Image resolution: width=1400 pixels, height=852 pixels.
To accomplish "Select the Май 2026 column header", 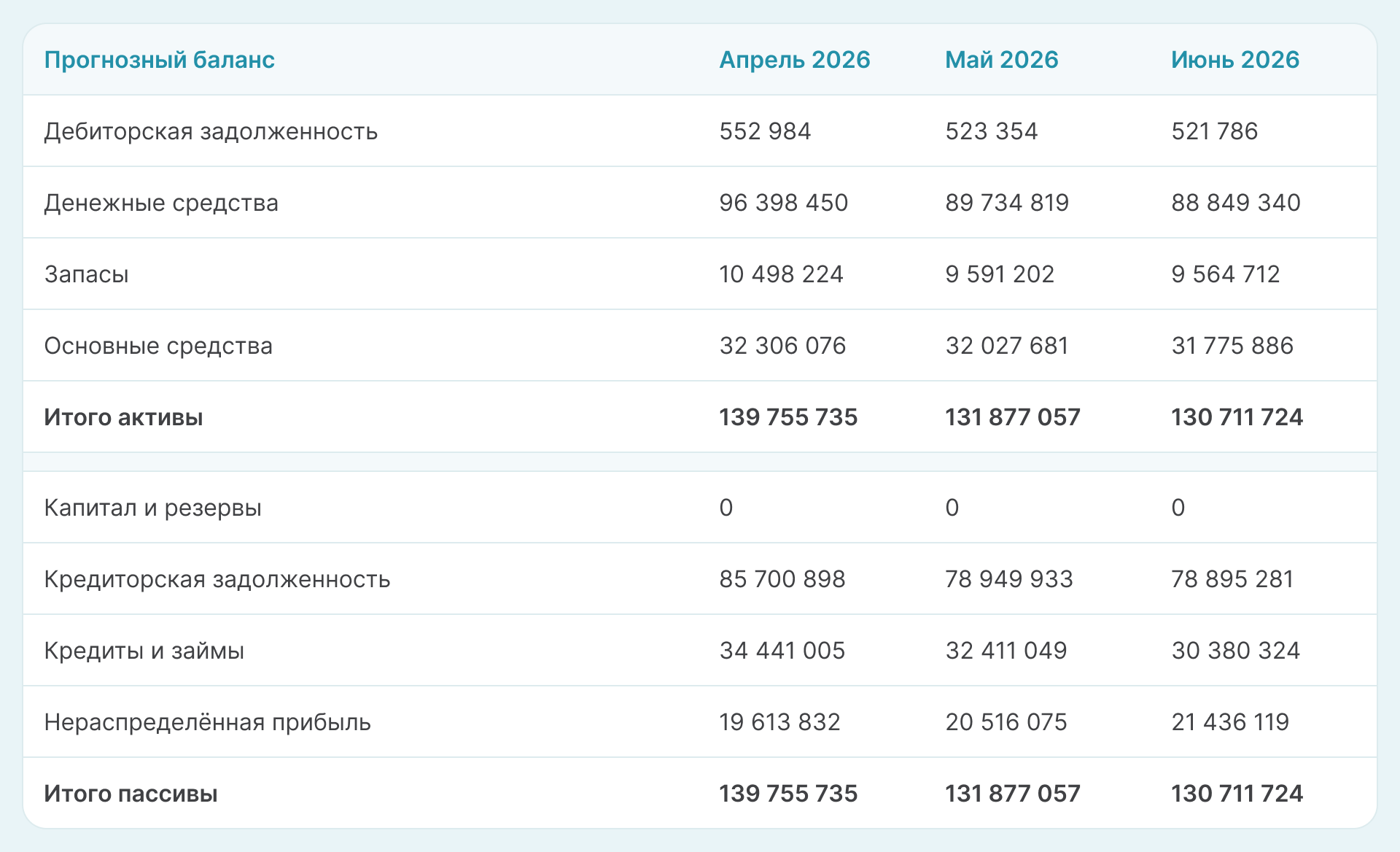I will pyautogui.click(x=1001, y=60).
